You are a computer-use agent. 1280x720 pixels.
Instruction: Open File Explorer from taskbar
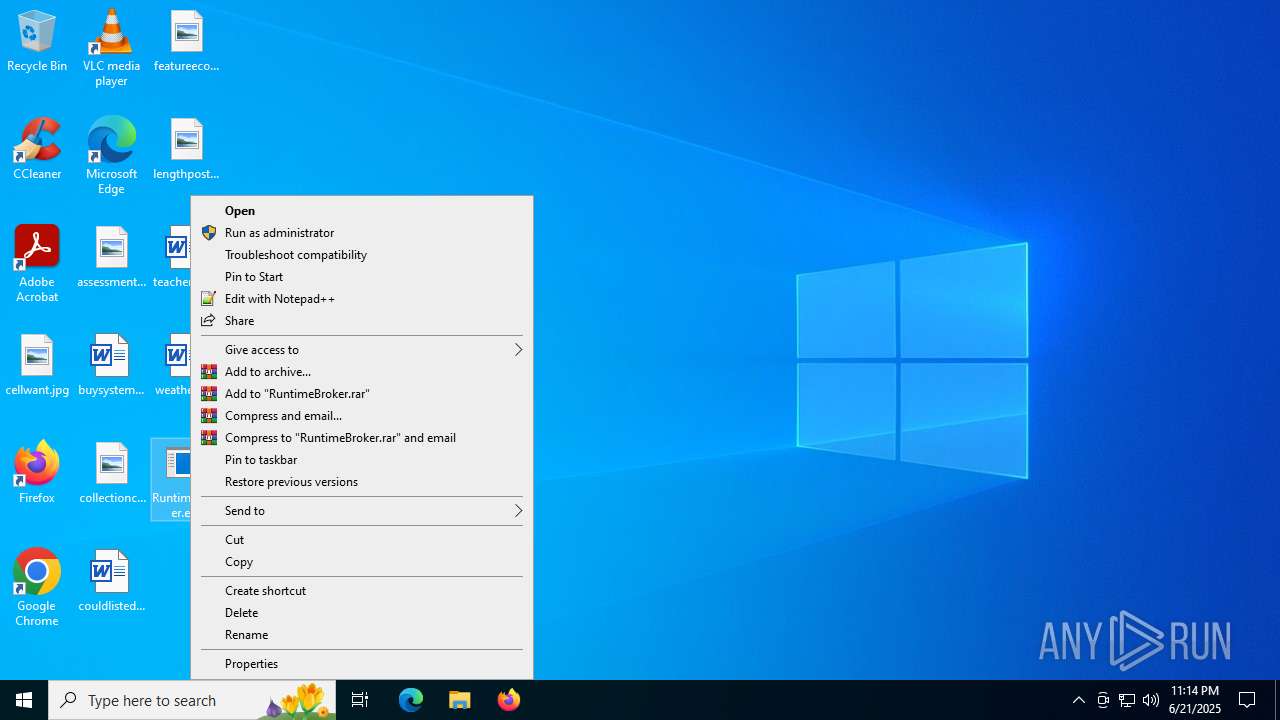[460, 700]
